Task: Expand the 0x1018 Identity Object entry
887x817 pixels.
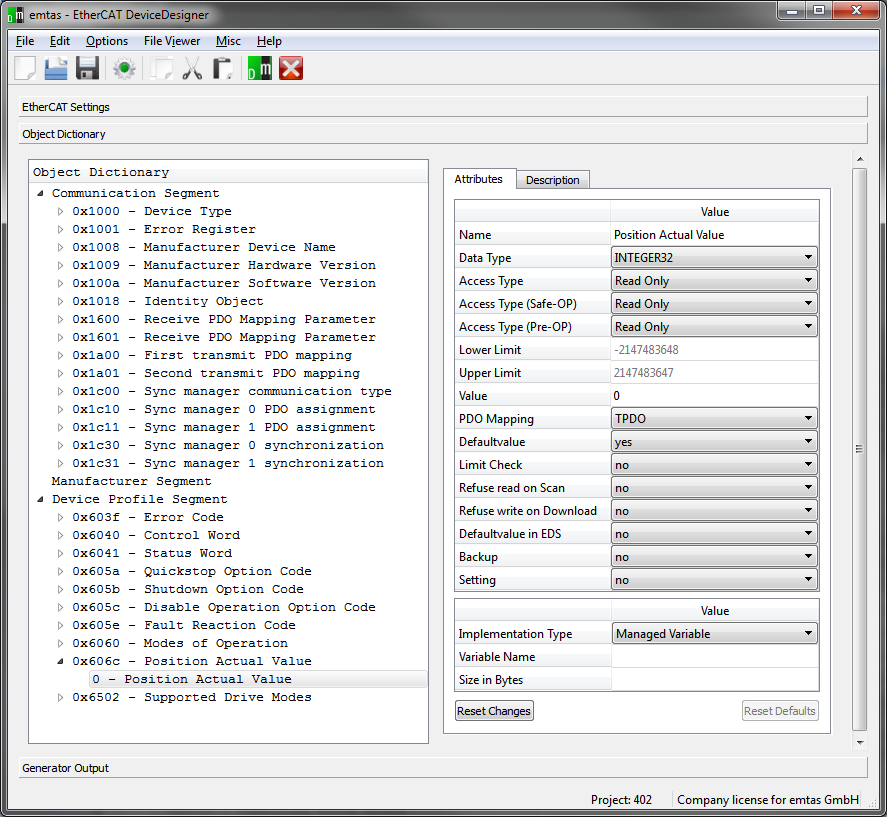Action: pyautogui.click(x=59, y=300)
